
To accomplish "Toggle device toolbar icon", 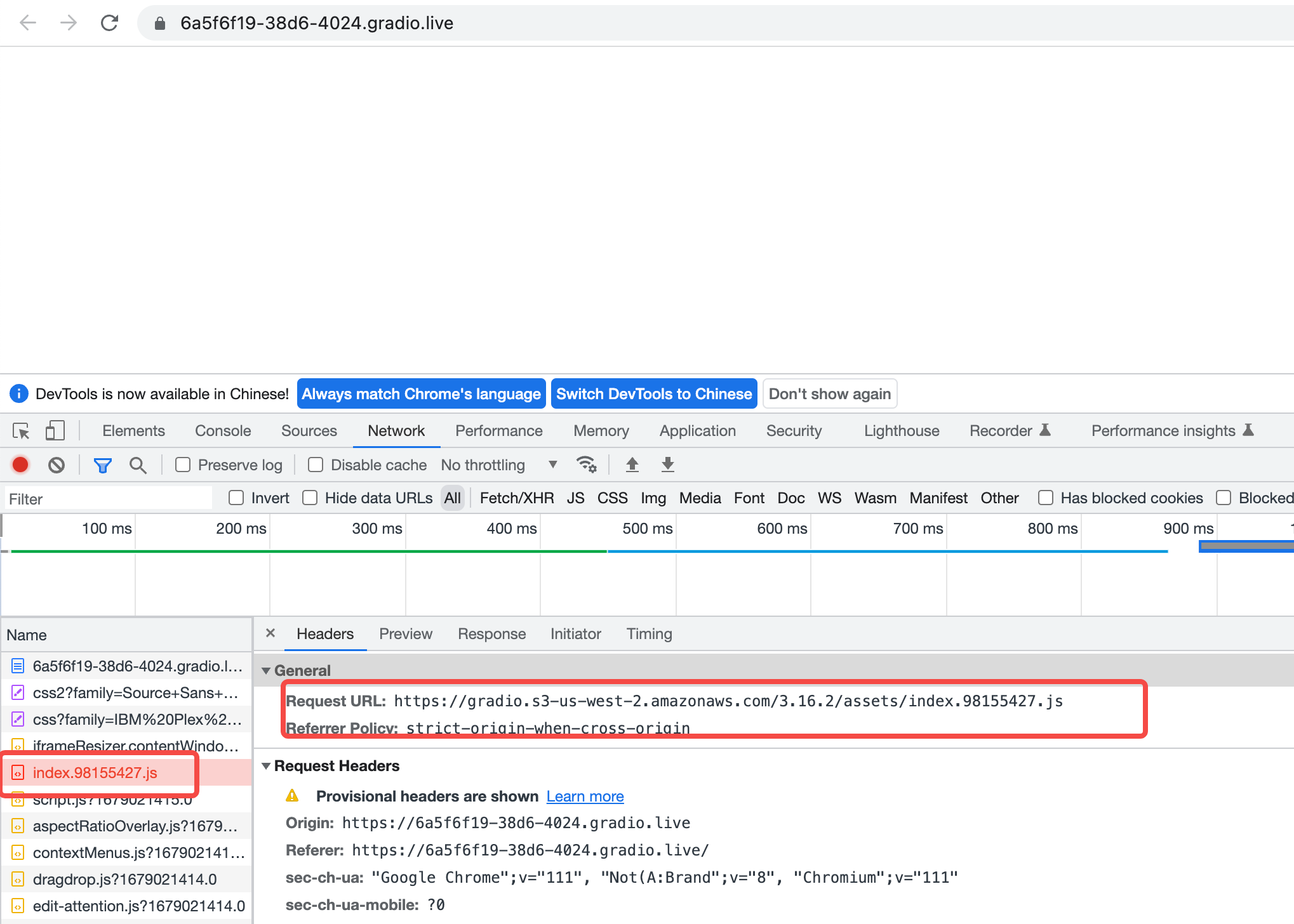I will pos(55,431).
